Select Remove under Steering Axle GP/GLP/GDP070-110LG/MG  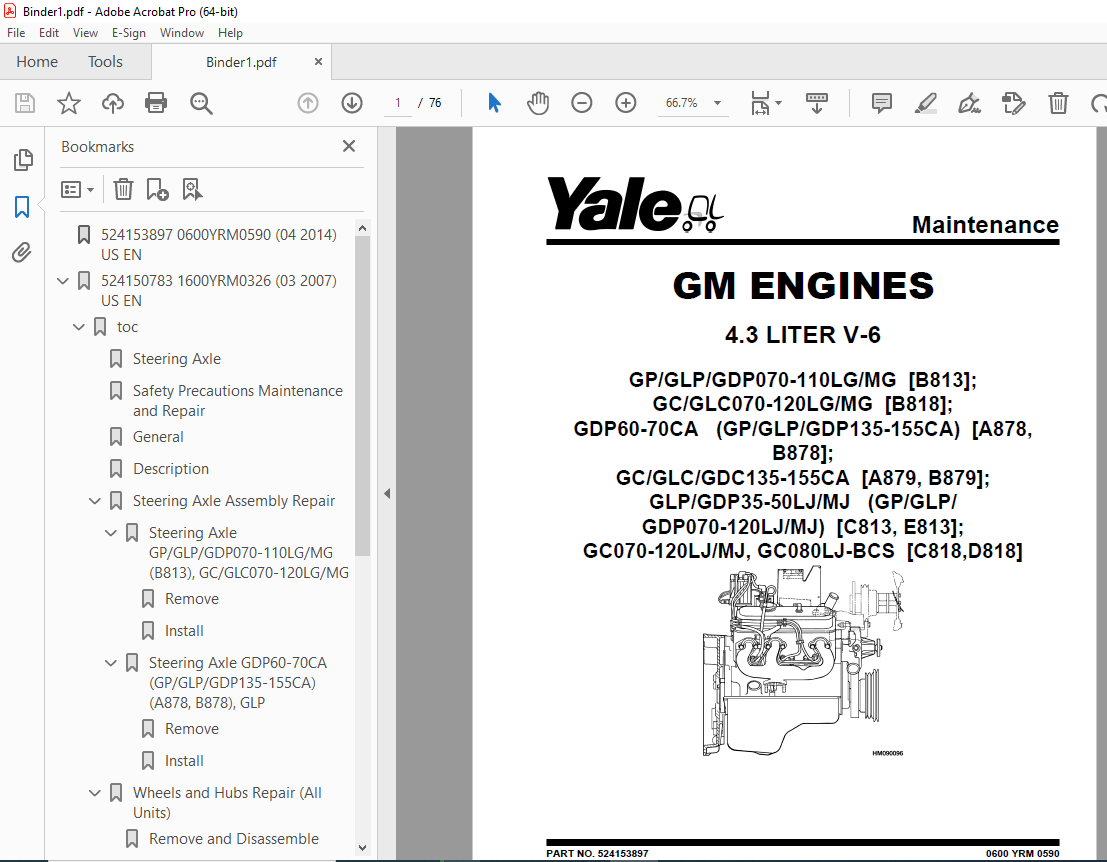pyautogui.click(x=192, y=599)
